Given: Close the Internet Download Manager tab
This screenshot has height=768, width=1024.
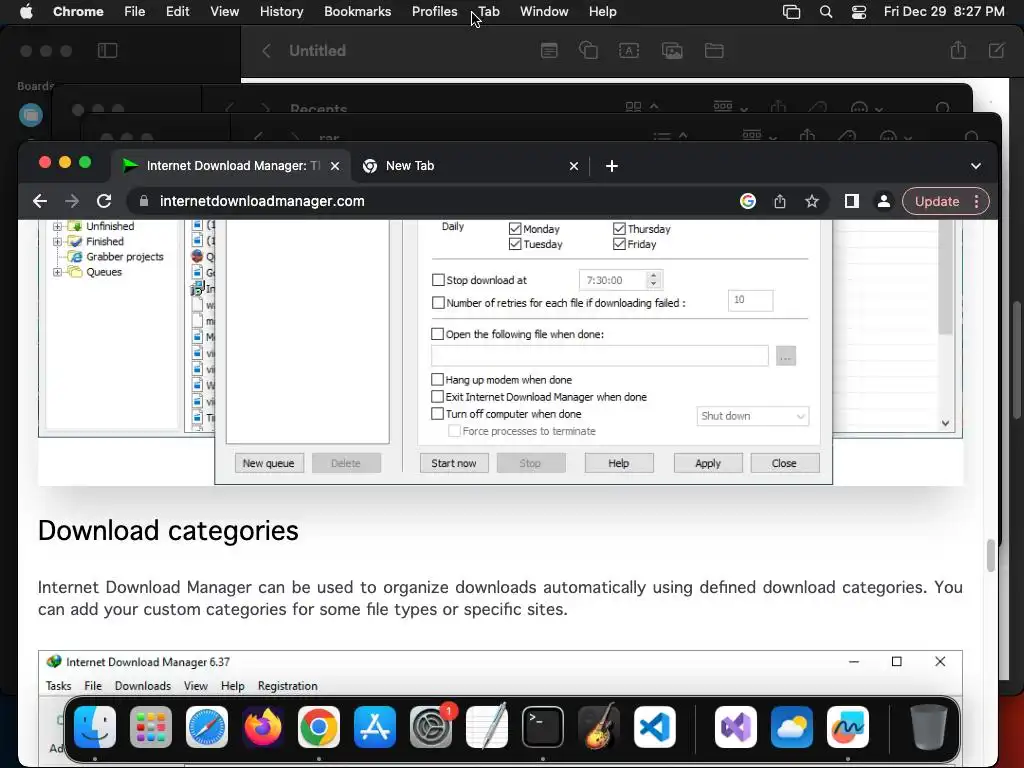Looking at the screenshot, I should [335, 166].
